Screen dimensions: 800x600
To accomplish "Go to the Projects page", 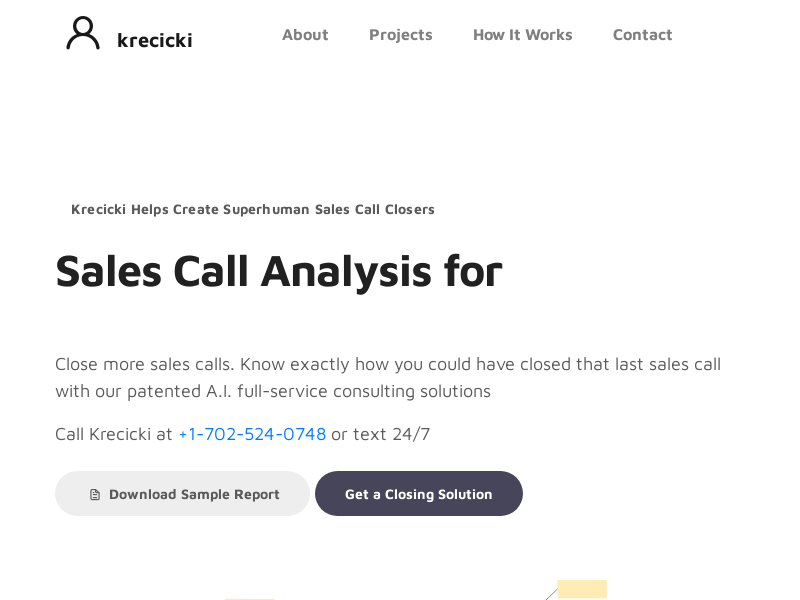I will pyautogui.click(x=401, y=35).
